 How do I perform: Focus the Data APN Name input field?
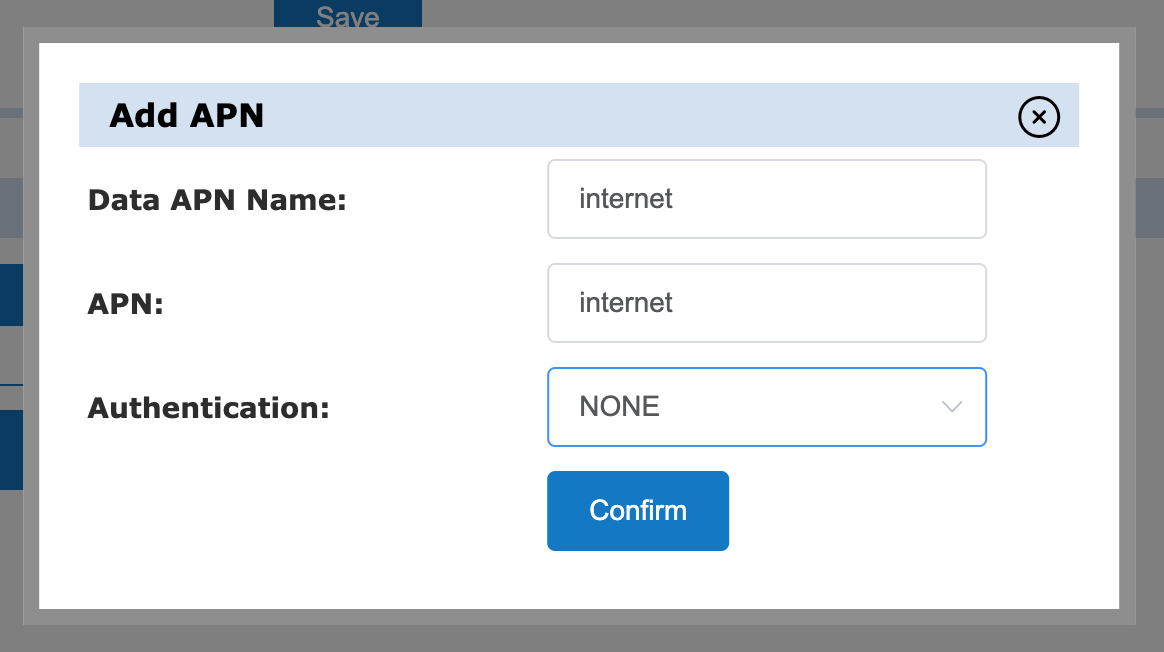(766, 199)
